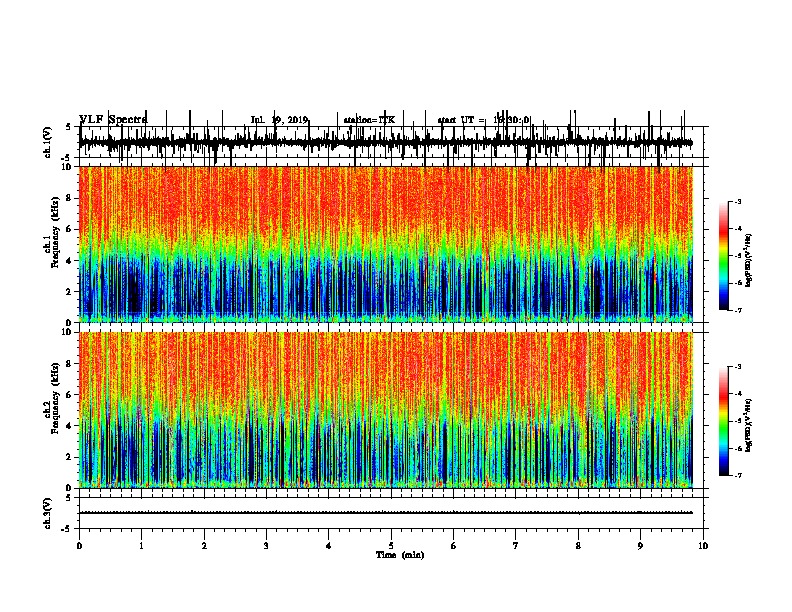Click time axis tick label "7"

pos(516,546)
